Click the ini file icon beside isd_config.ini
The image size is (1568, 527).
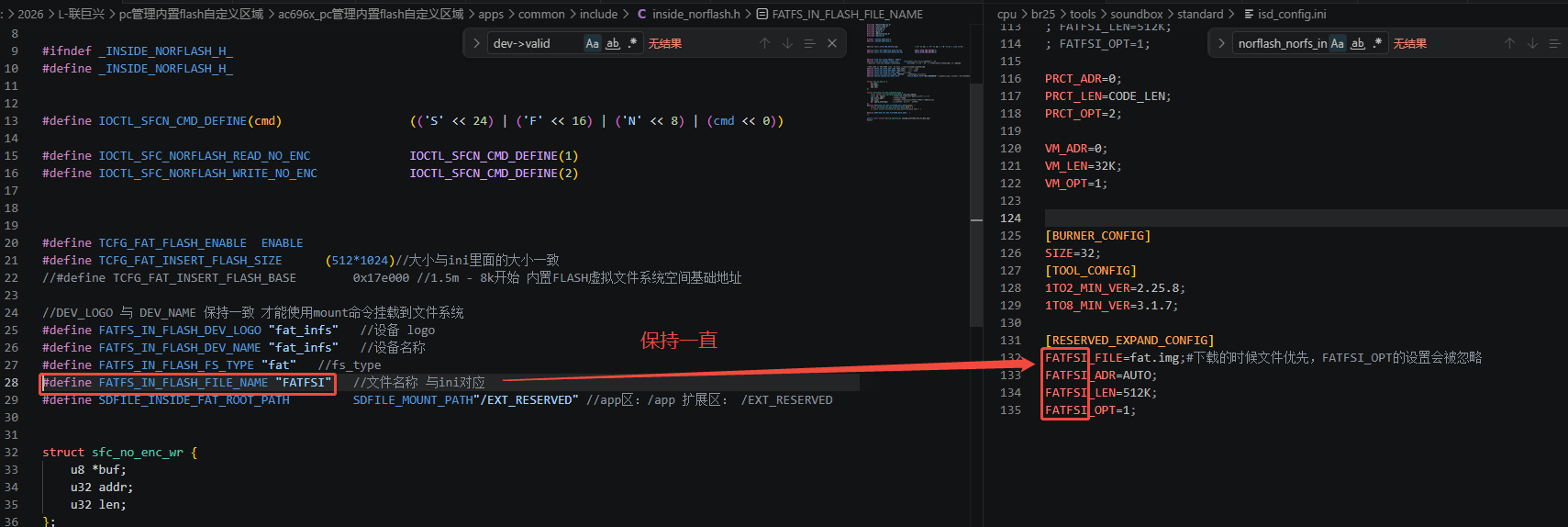click(1249, 14)
